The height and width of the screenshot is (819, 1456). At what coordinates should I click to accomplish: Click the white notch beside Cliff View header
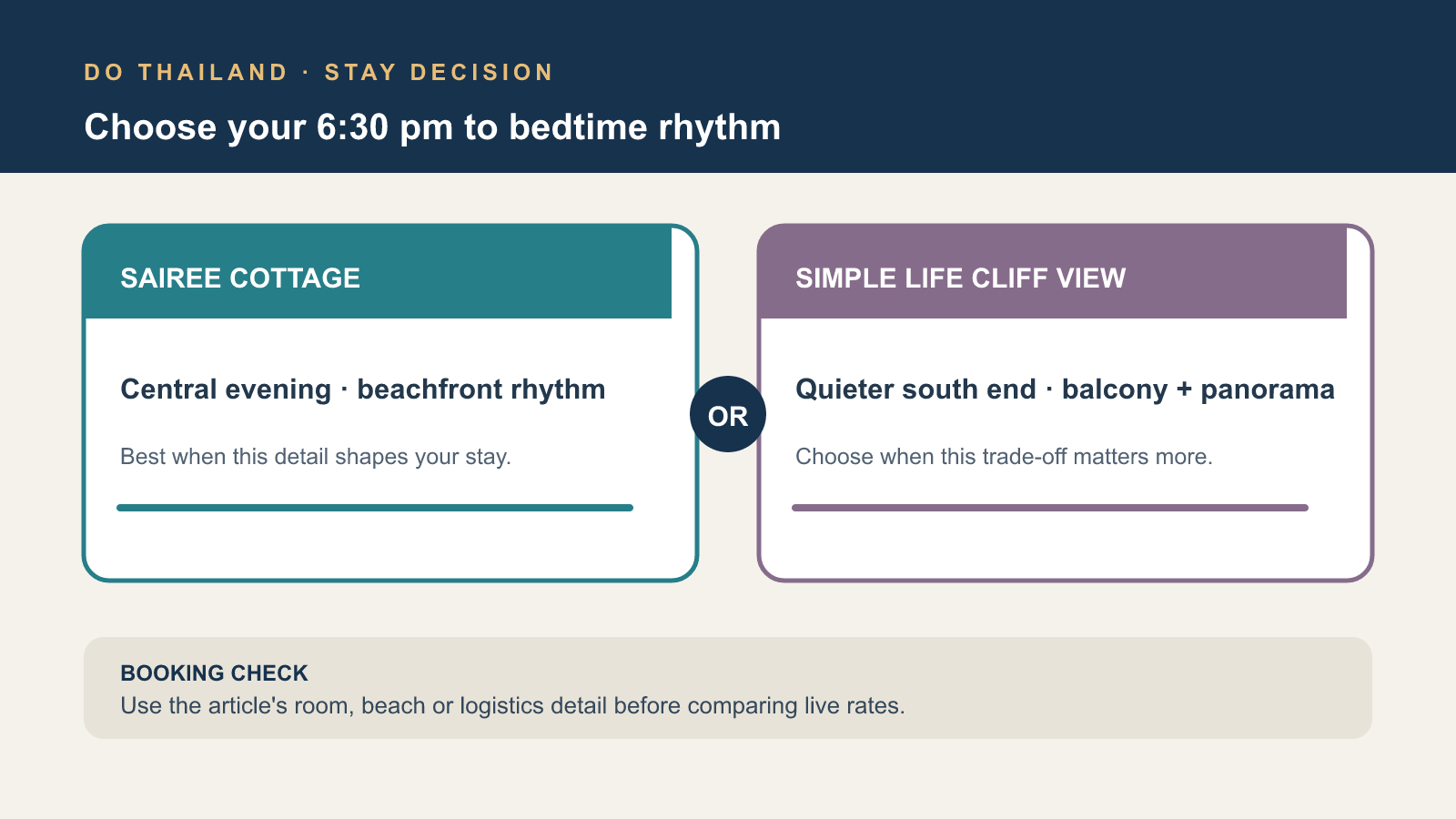(x=1358, y=273)
